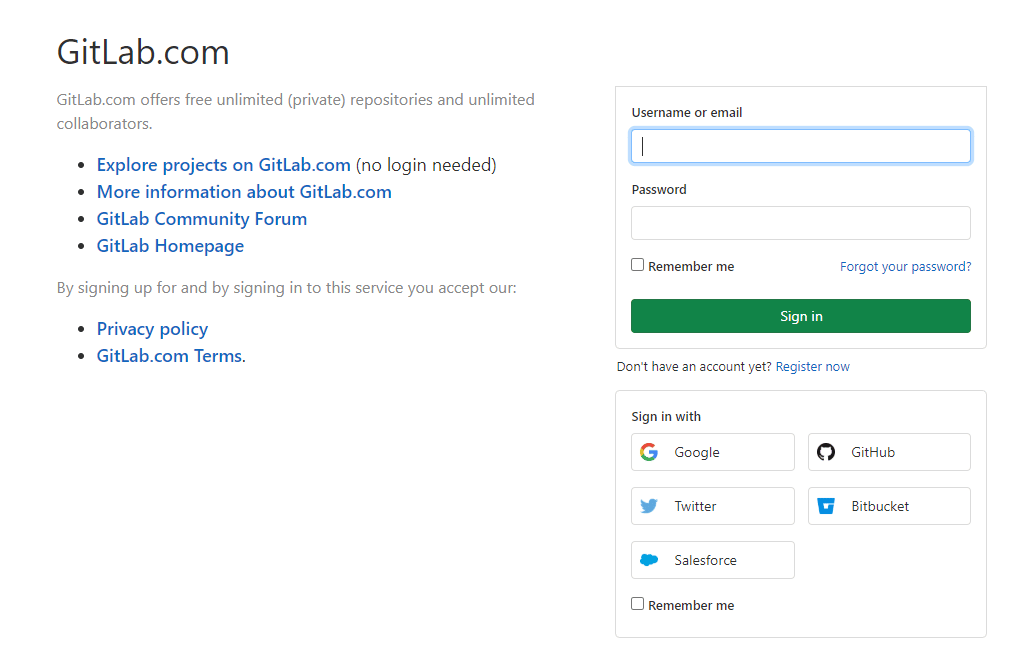This screenshot has height=653, width=1016.
Task: Select the Twitter sign-in option
Action: point(712,505)
